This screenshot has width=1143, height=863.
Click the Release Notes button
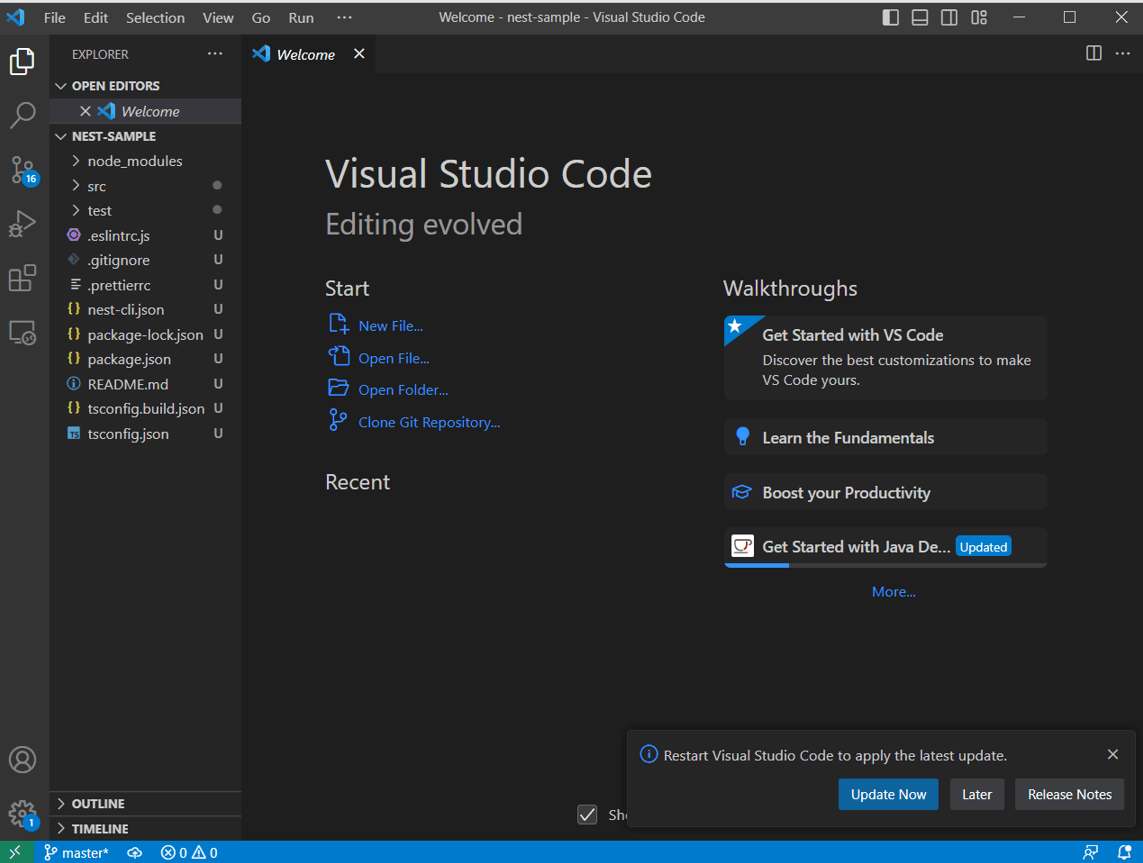(1069, 794)
